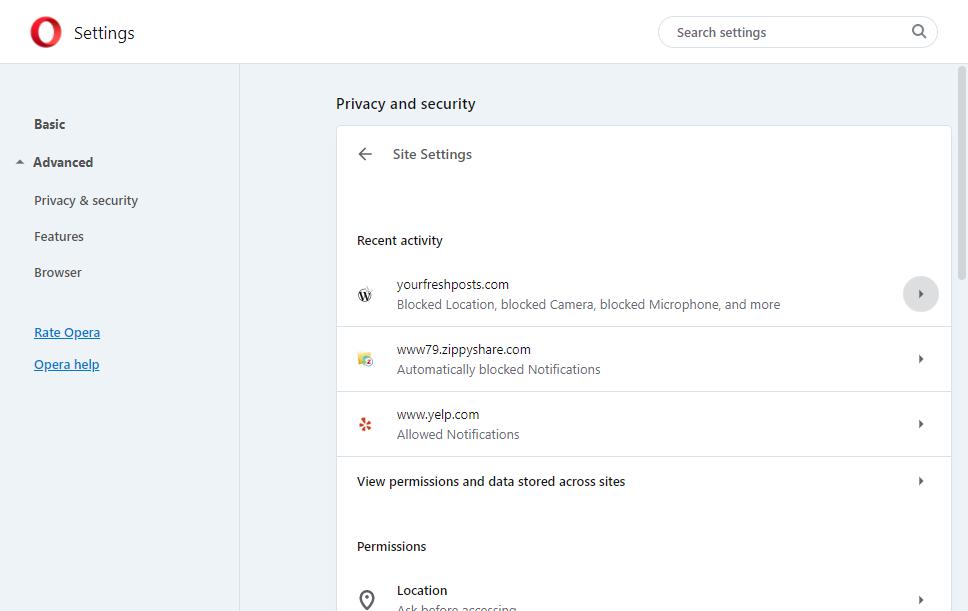Screen dimensions: 968x611
Task: Click the Rate Opera link
Action: pyautogui.click(x=67, y=332)
